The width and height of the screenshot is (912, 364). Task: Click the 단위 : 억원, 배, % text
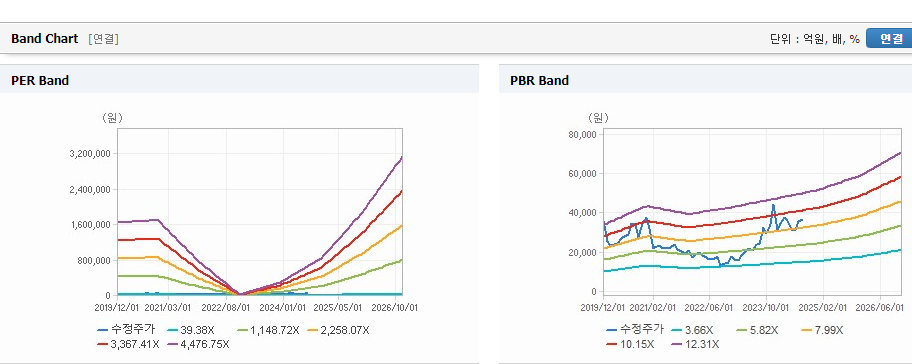(x=814, y=39)
